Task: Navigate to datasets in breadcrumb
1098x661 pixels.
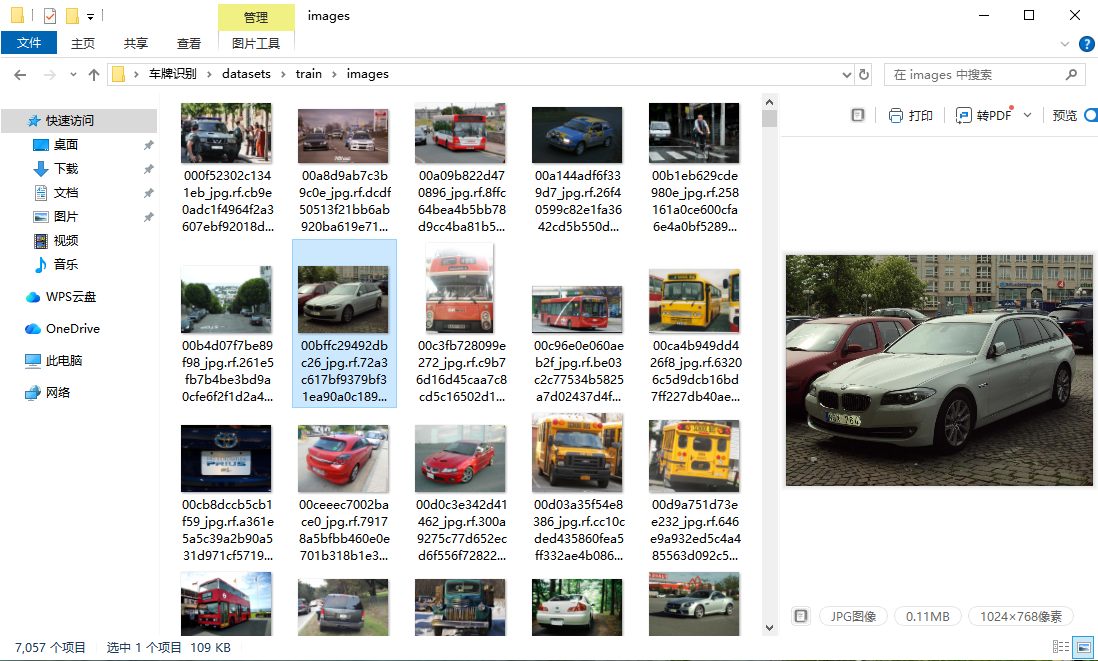Action: coord(246,74)
